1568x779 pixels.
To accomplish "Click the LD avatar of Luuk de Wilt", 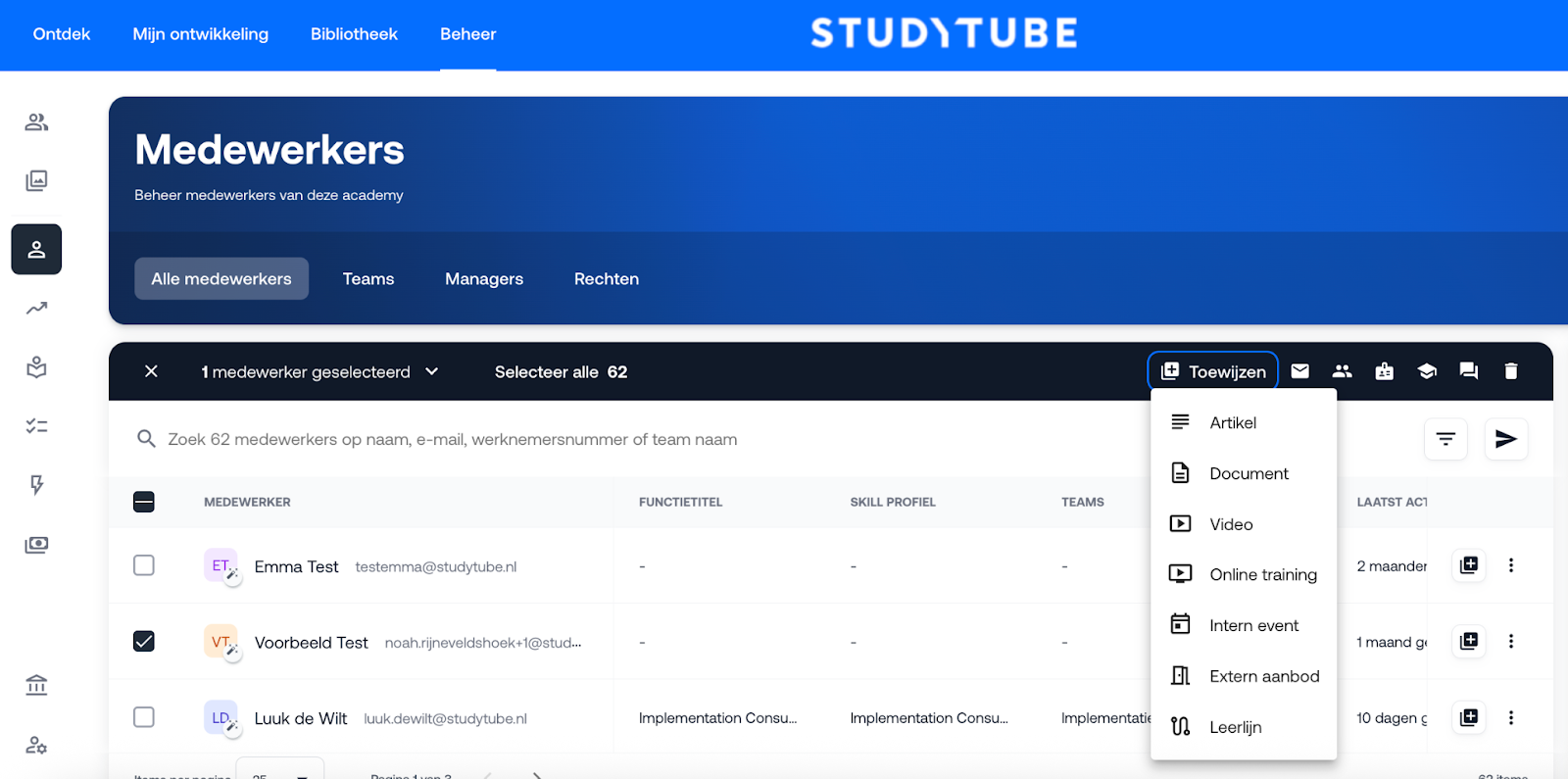I will [220, 717].
